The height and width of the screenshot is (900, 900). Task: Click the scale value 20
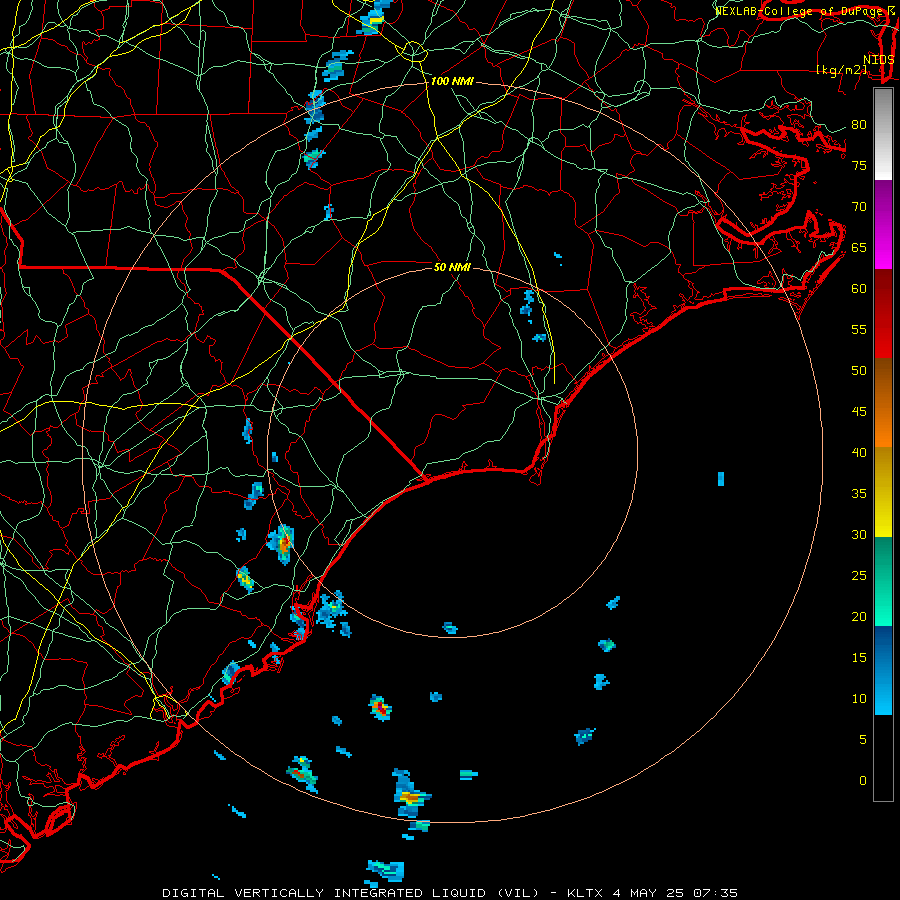pyautogui.click(x=859, y=616)
